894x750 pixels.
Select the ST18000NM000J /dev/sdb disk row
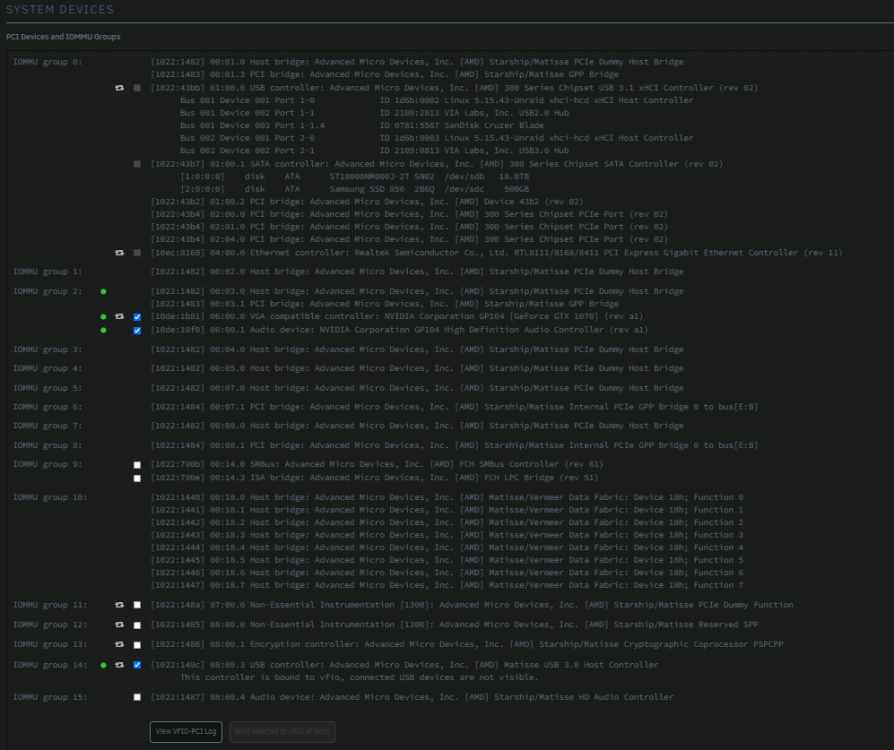pos(355,177)
